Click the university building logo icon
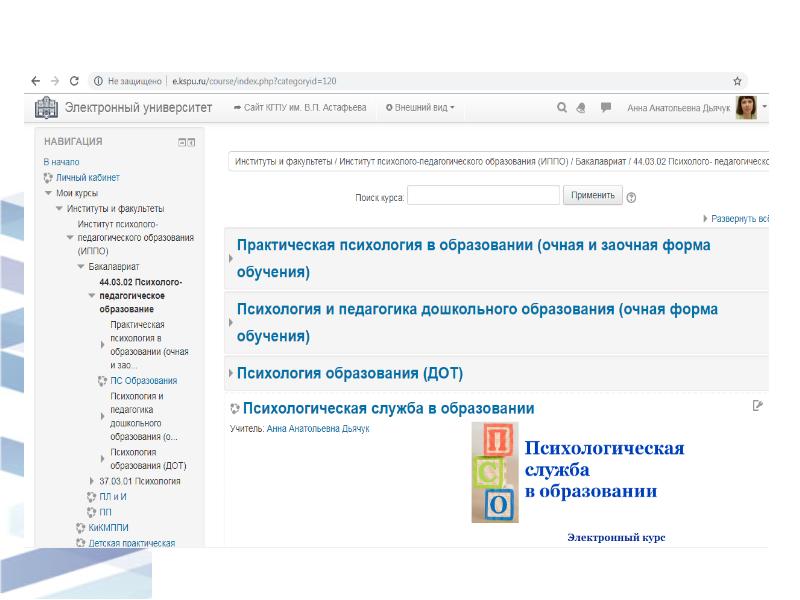The height and width of the screenshot is (600, 800). (47, 108)
